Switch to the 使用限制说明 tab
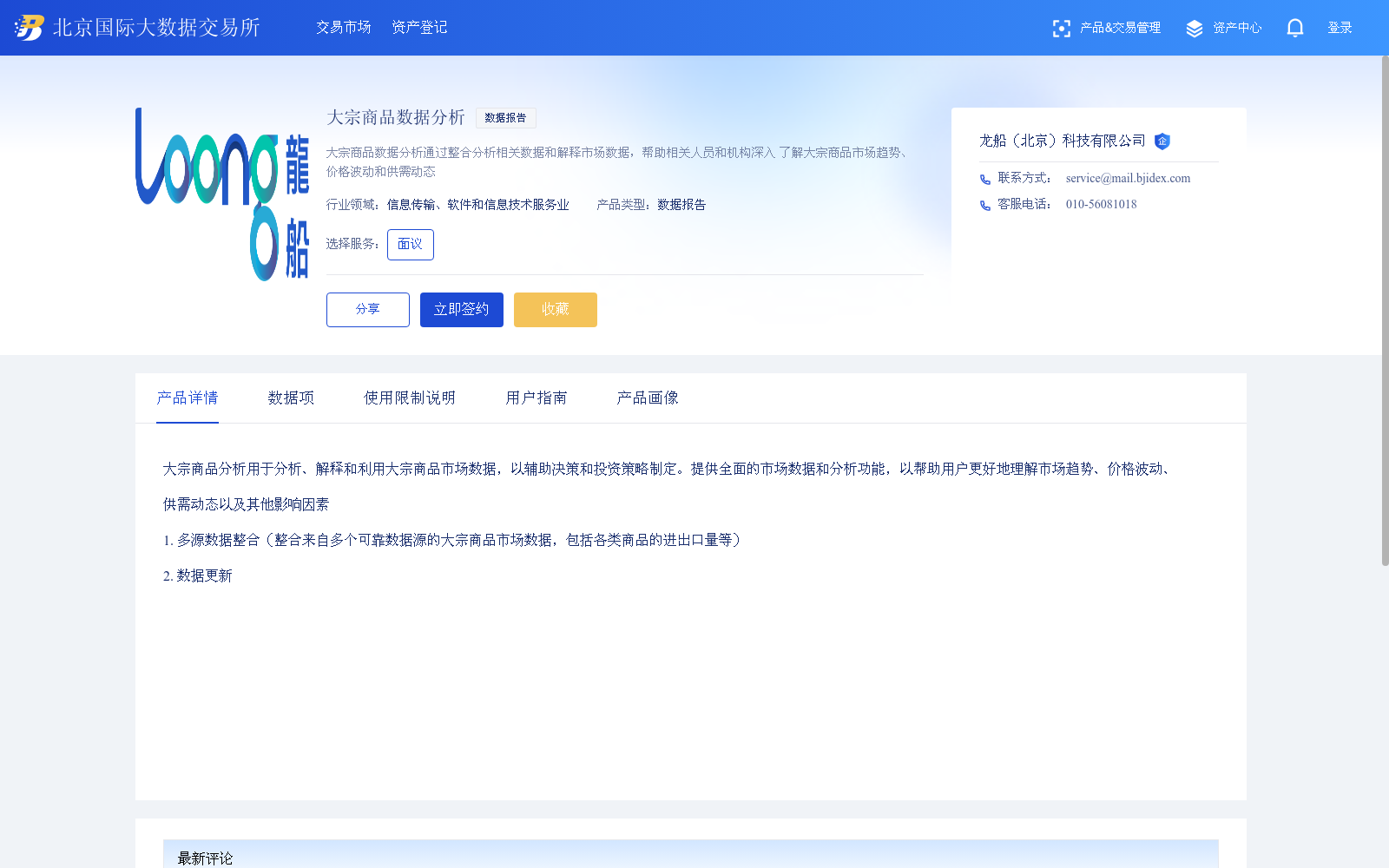The width and height of the screenshot is (1389, 868). coord(410,398)
